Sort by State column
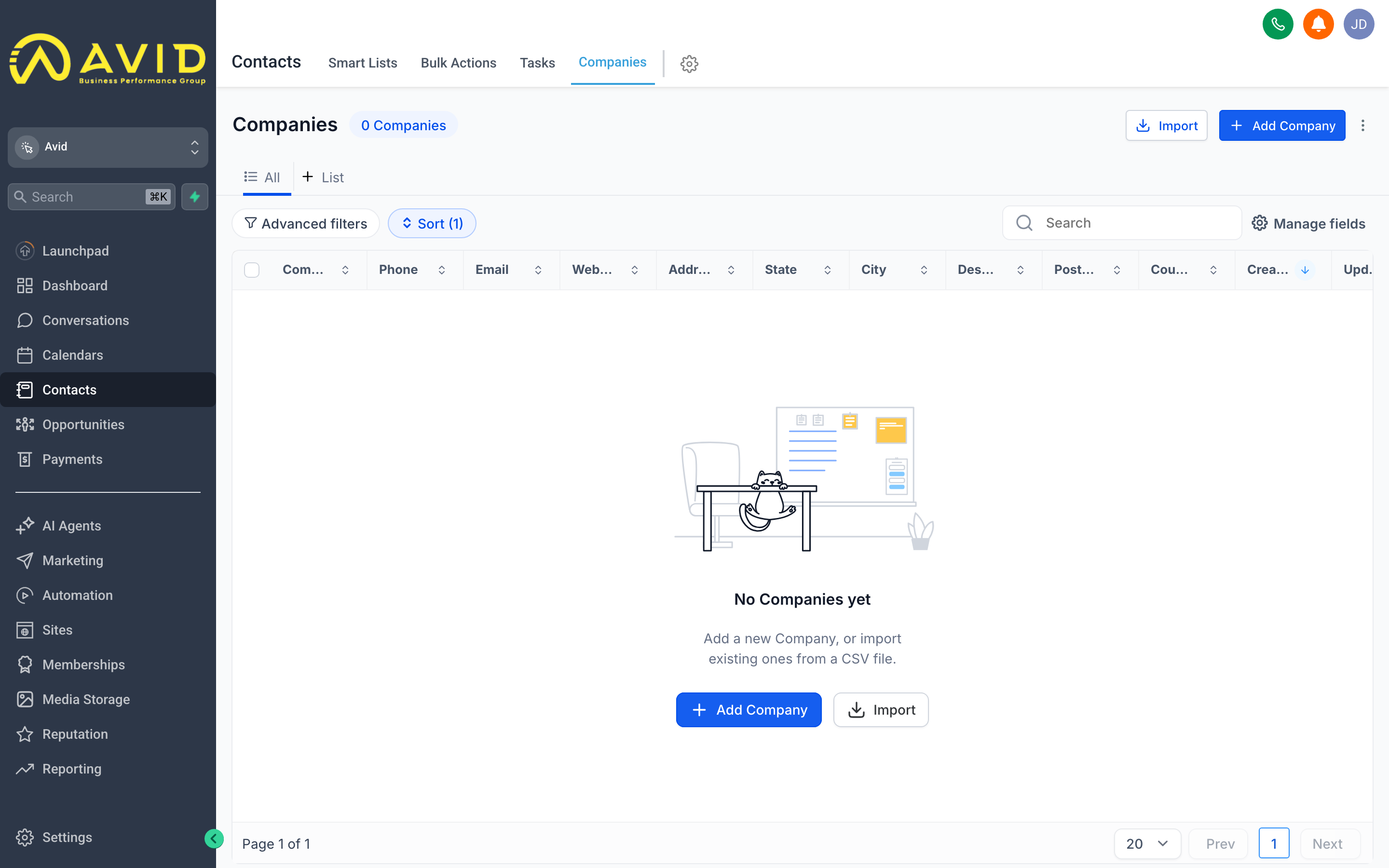The height and width of the screenshot is (868, 1389). tap(827, 270)
